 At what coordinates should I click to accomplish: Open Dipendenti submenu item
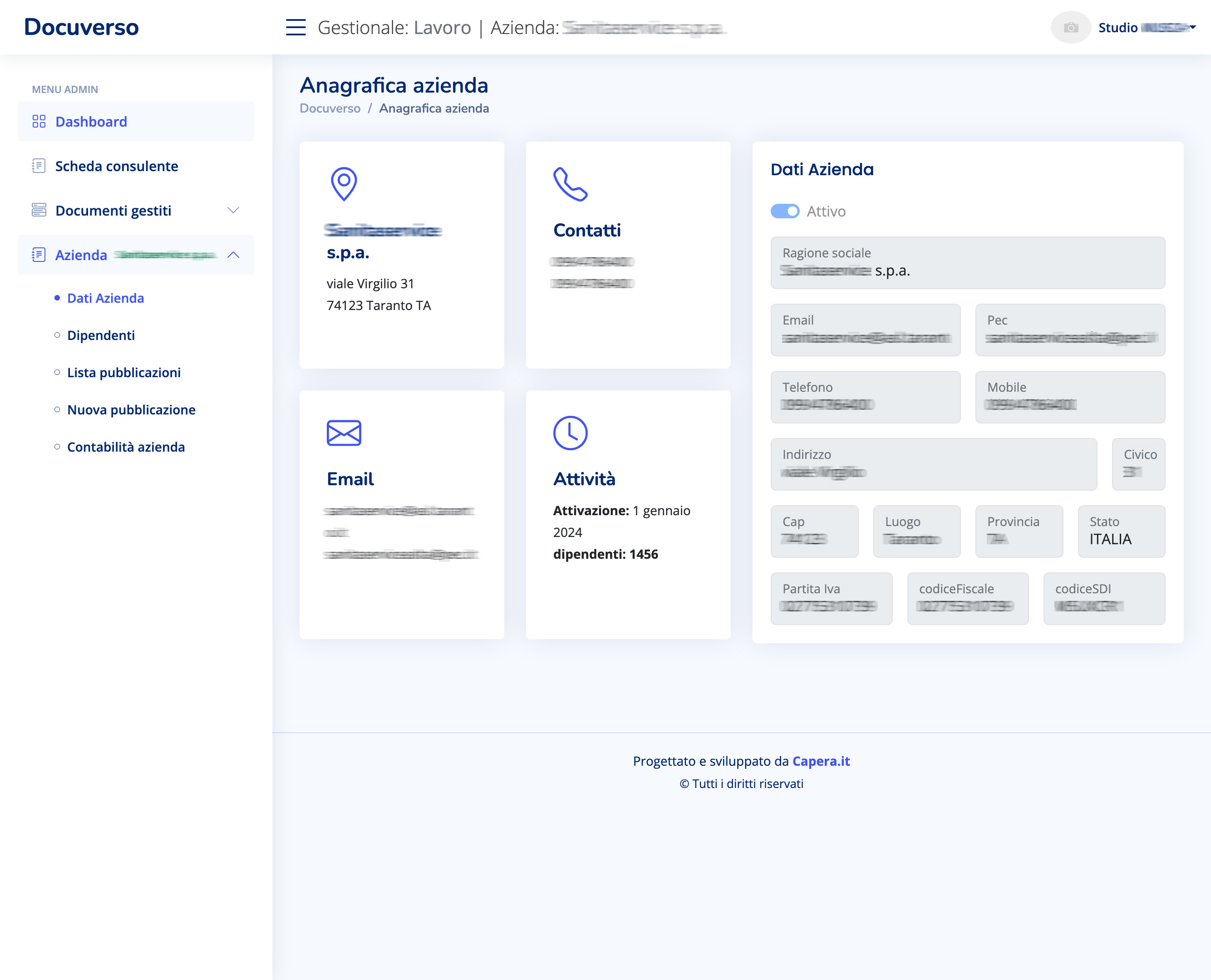click(x=100, y=335)
